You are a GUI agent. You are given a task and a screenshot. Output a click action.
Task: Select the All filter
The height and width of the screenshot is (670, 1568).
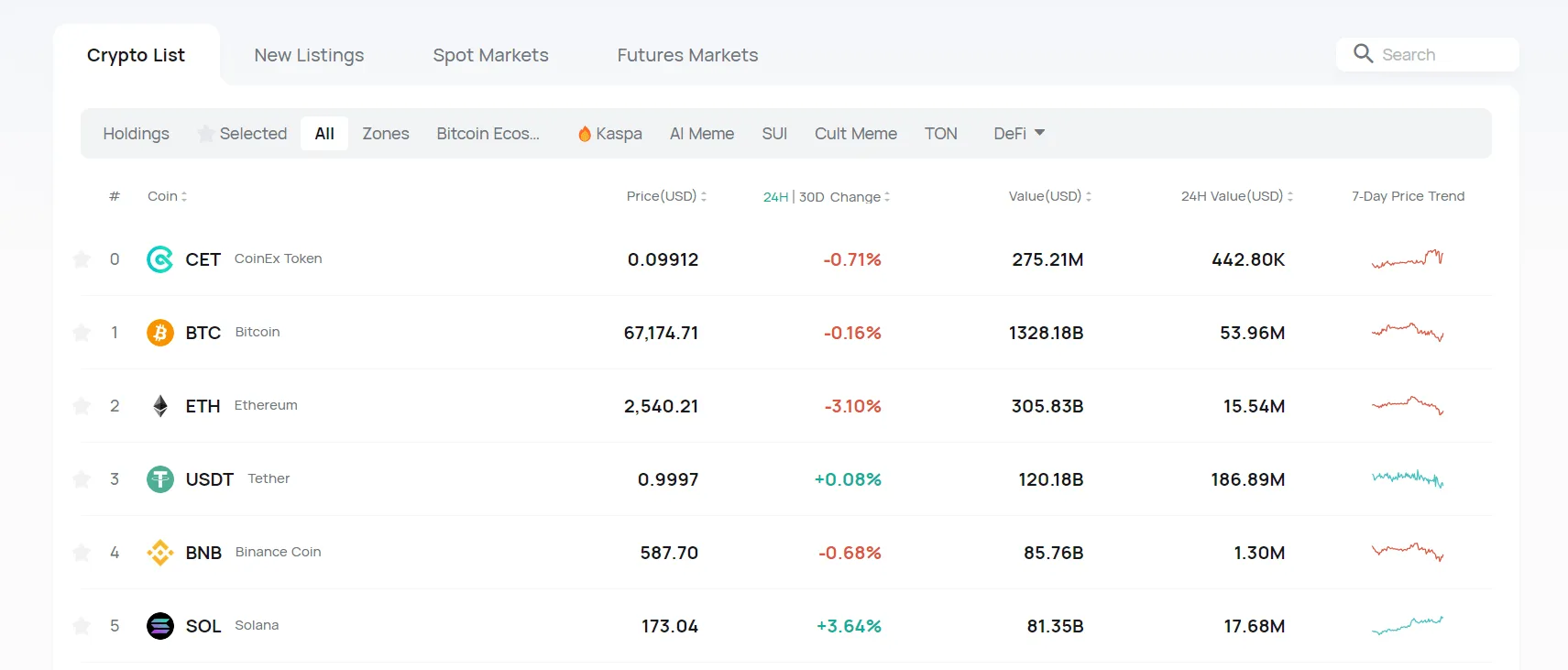click(324, 134)
